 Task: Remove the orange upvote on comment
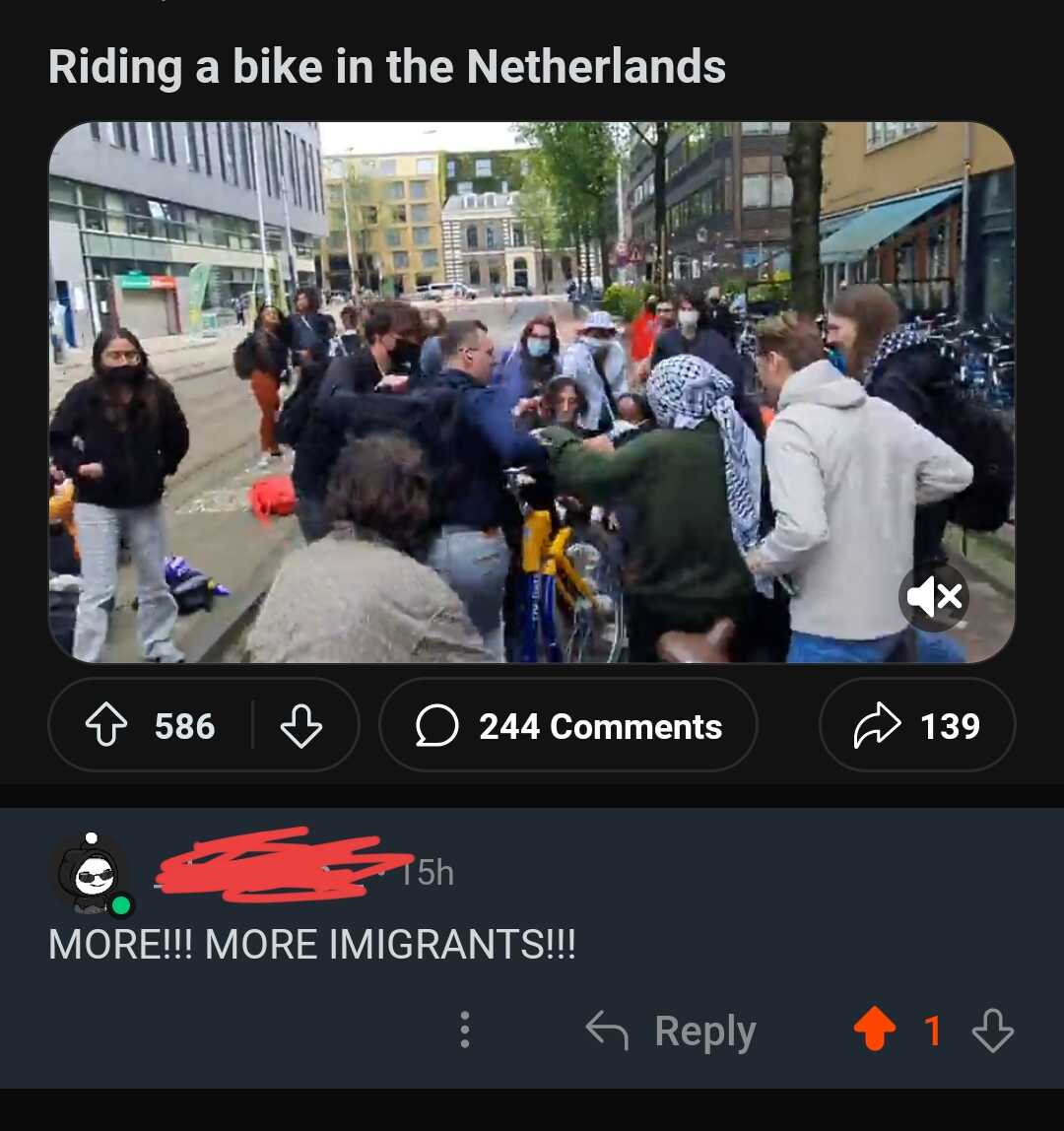[874, 1029]
